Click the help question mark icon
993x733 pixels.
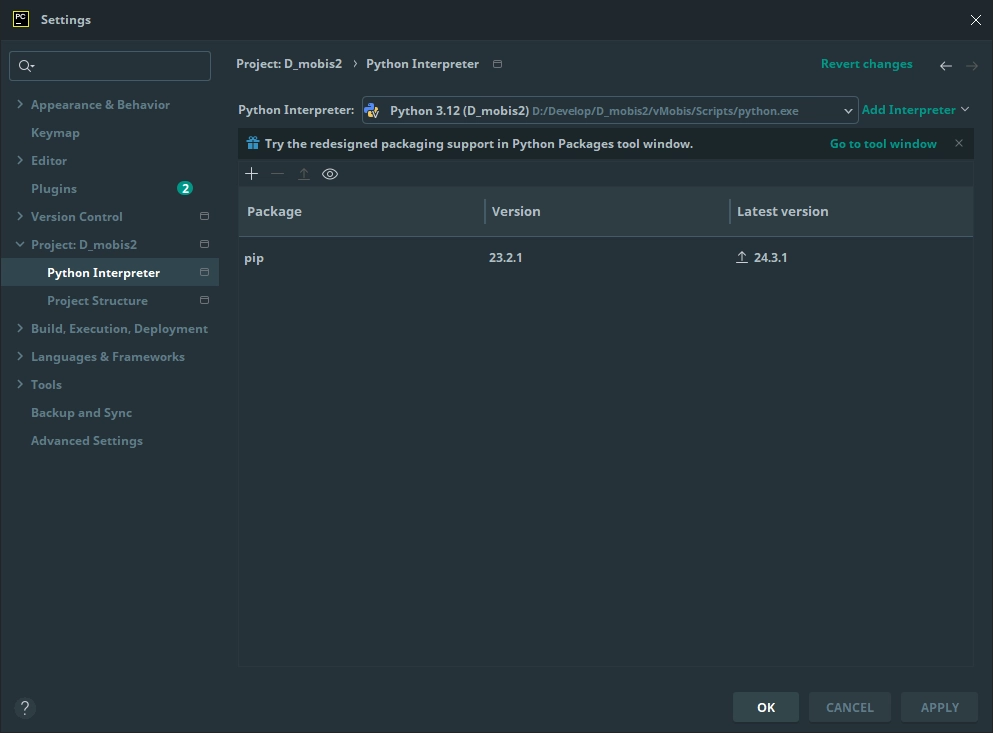click(25, 708)
